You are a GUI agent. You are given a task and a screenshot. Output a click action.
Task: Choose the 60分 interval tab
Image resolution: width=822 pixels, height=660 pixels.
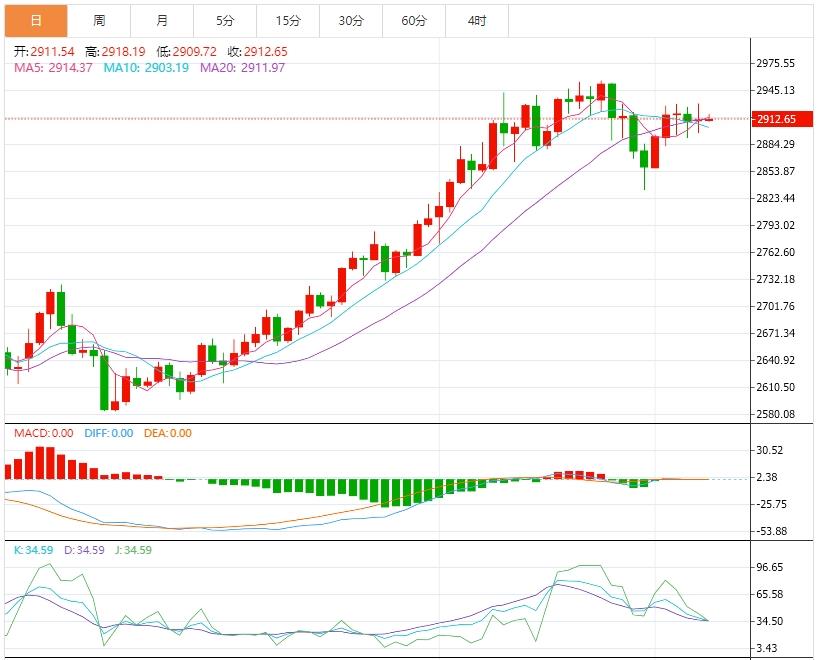pos(414,20)
